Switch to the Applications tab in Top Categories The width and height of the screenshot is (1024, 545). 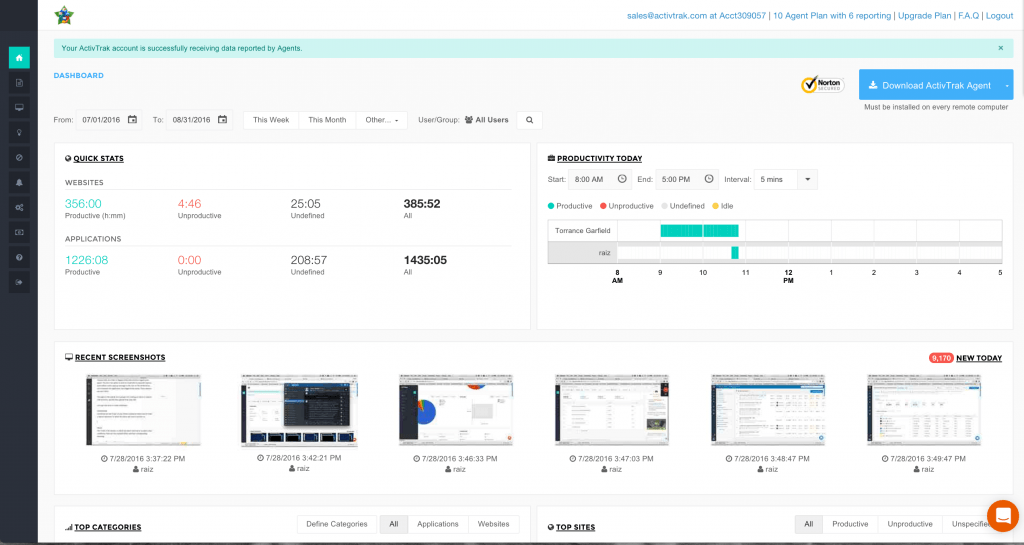438,524
